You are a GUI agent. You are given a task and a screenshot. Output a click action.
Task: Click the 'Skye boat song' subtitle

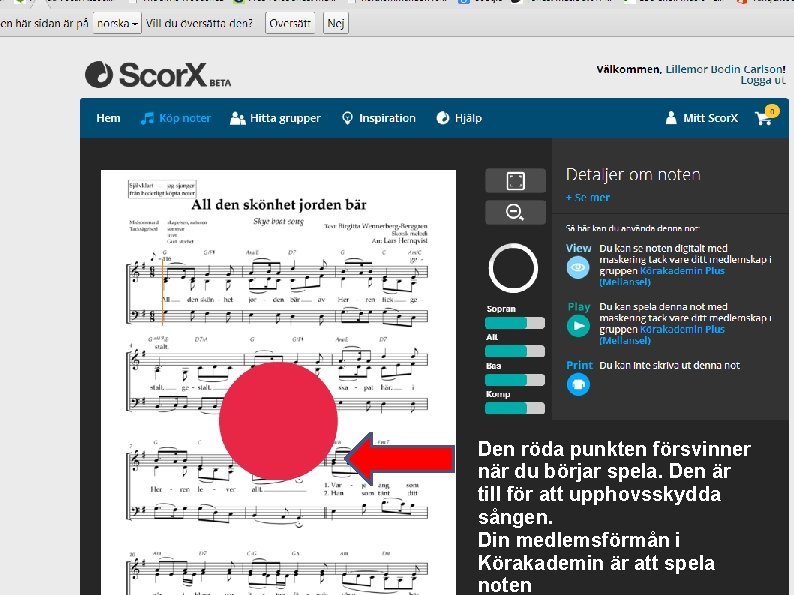[278, 221]
